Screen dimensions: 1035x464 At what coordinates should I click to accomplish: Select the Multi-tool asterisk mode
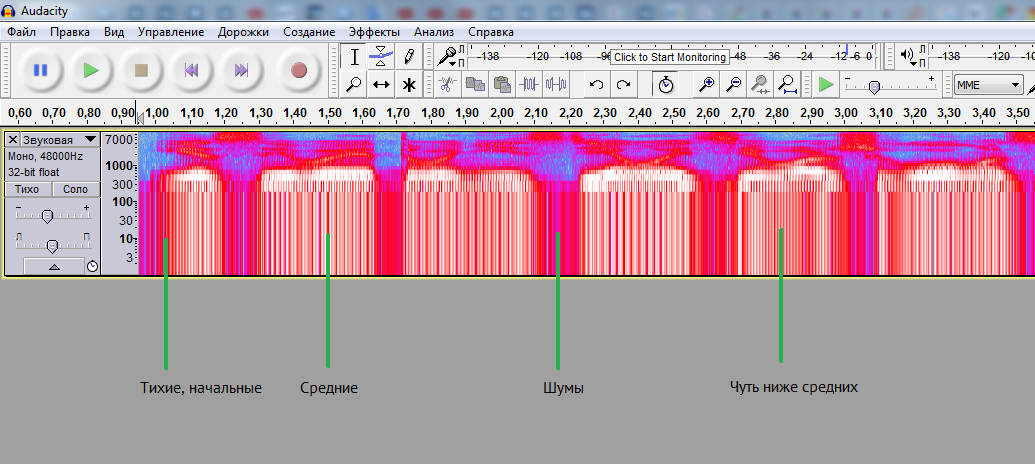point(409,84)
